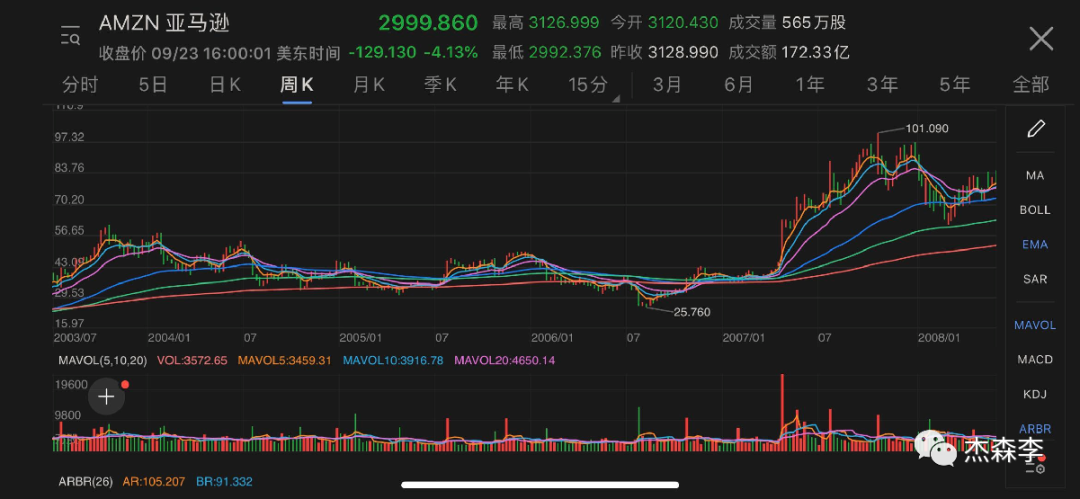Viewport: 1080px width, 499px height.
Task: Tap the round plus button
Action: (x=106, y=396)
